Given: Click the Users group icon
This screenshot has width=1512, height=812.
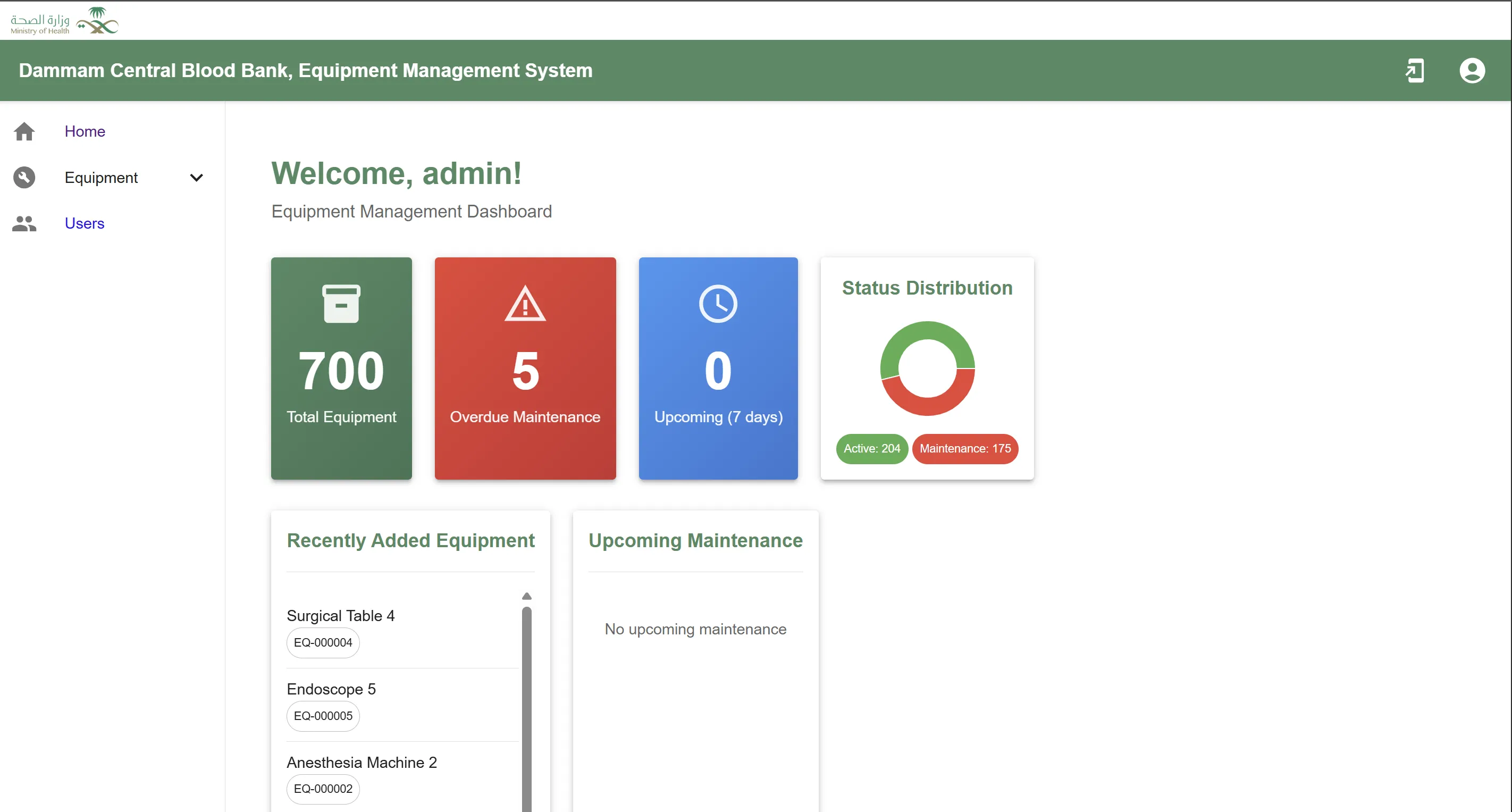Looking at the screenshot, I should (x=24, y=223).
